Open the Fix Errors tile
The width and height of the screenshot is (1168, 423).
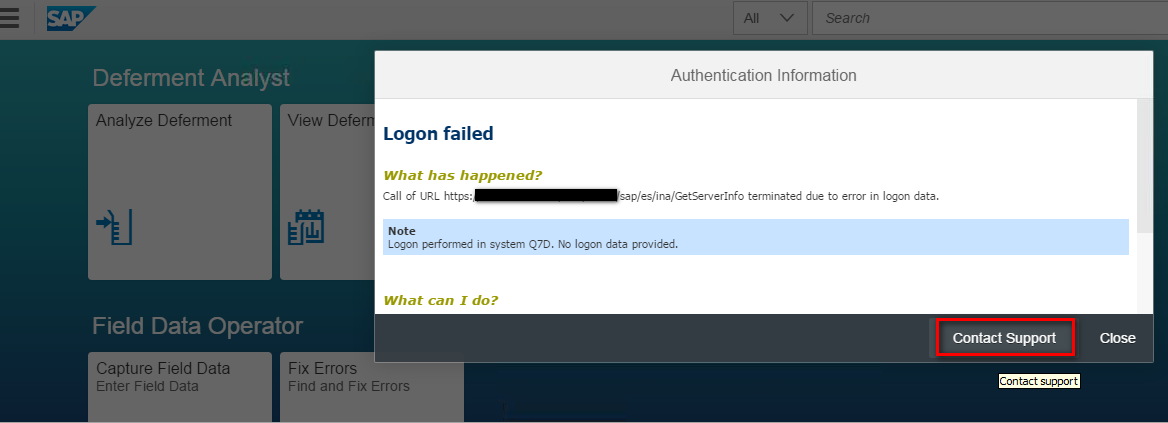372,387
